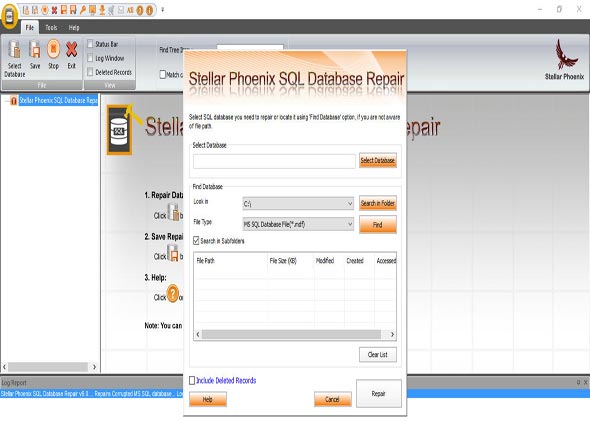Enable Include Deleted Records option

pyautogui.click(x=192, y=380)
